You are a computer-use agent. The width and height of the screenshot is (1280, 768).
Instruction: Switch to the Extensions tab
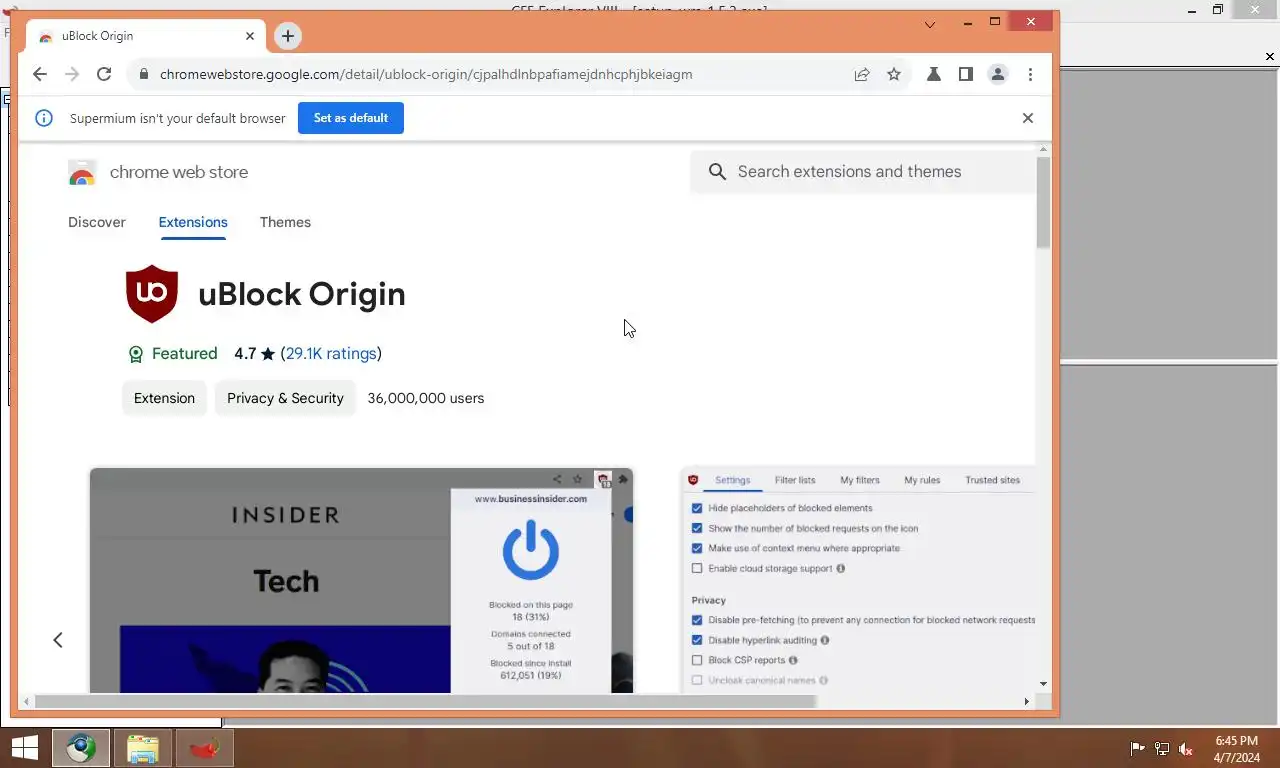pyautogui.click(x=193, y=222)
